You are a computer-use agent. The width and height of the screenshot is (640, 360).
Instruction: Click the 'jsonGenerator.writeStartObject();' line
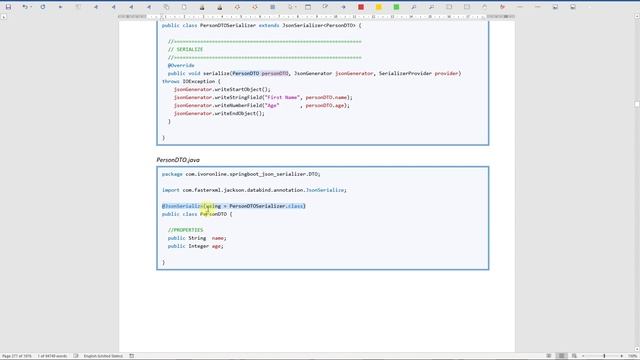pos(222,89)
